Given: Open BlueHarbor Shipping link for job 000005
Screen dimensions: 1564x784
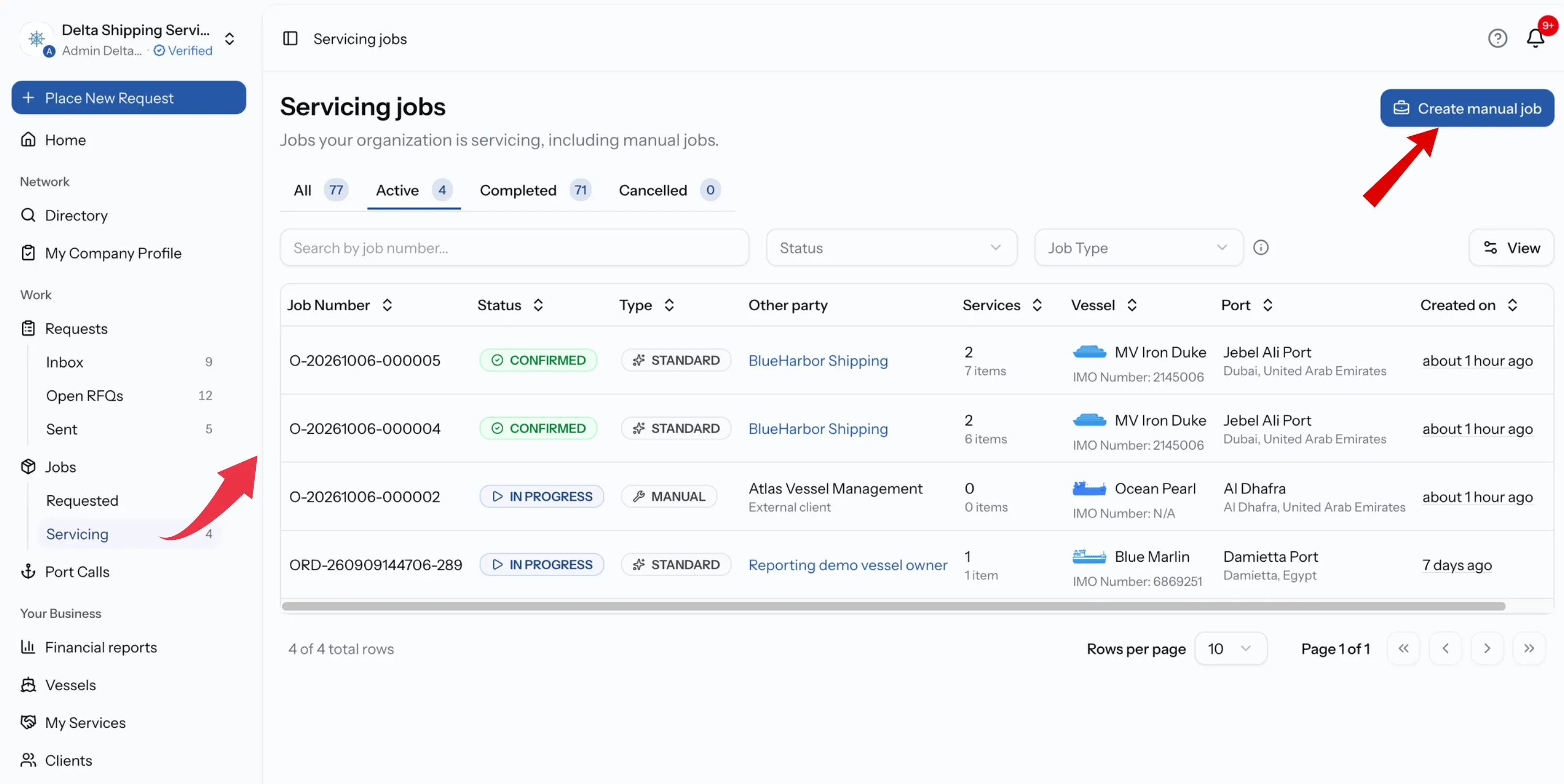Looking at the screenshot, I should tap(818, 360).
